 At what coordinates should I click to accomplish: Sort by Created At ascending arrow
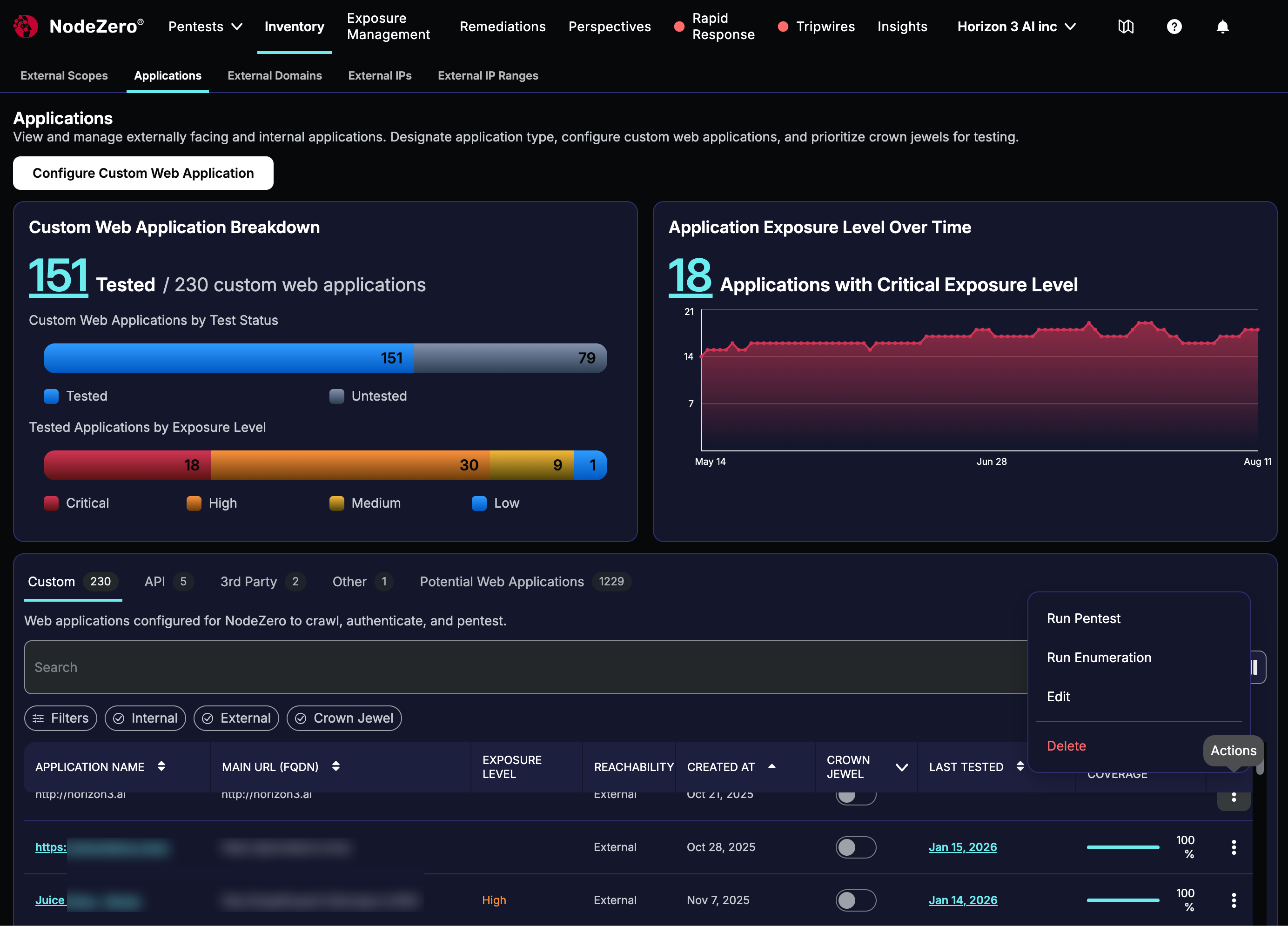click(x=771, y=766)
